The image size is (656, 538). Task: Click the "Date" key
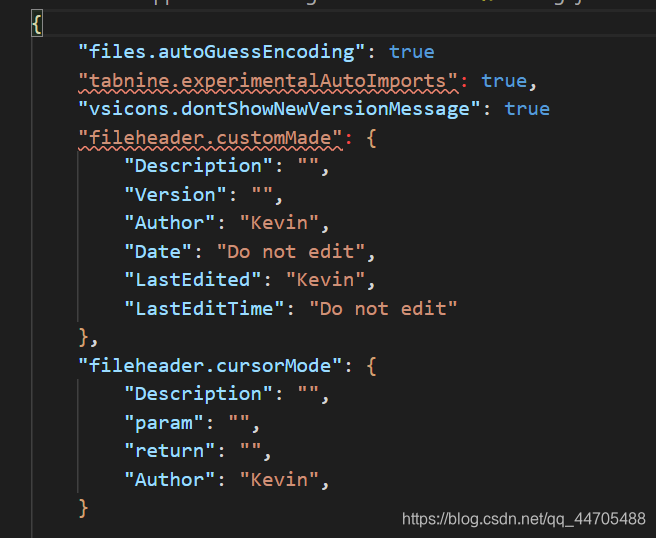pos(159,252)
